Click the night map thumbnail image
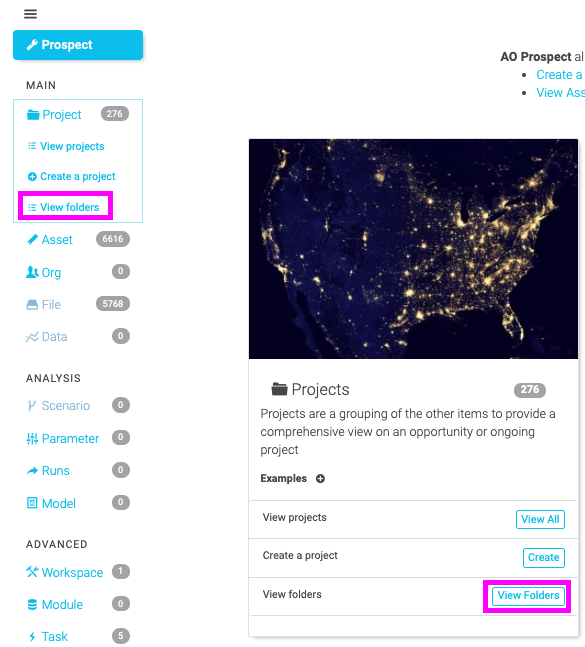585x647 pixels. point(413,249)
